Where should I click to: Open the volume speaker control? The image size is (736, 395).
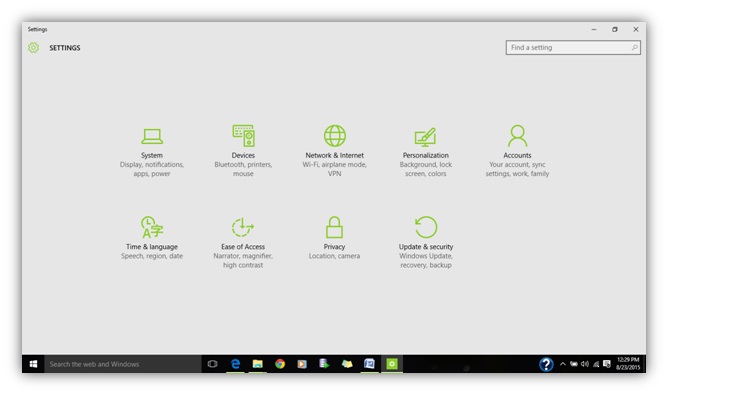coord(585,364)
